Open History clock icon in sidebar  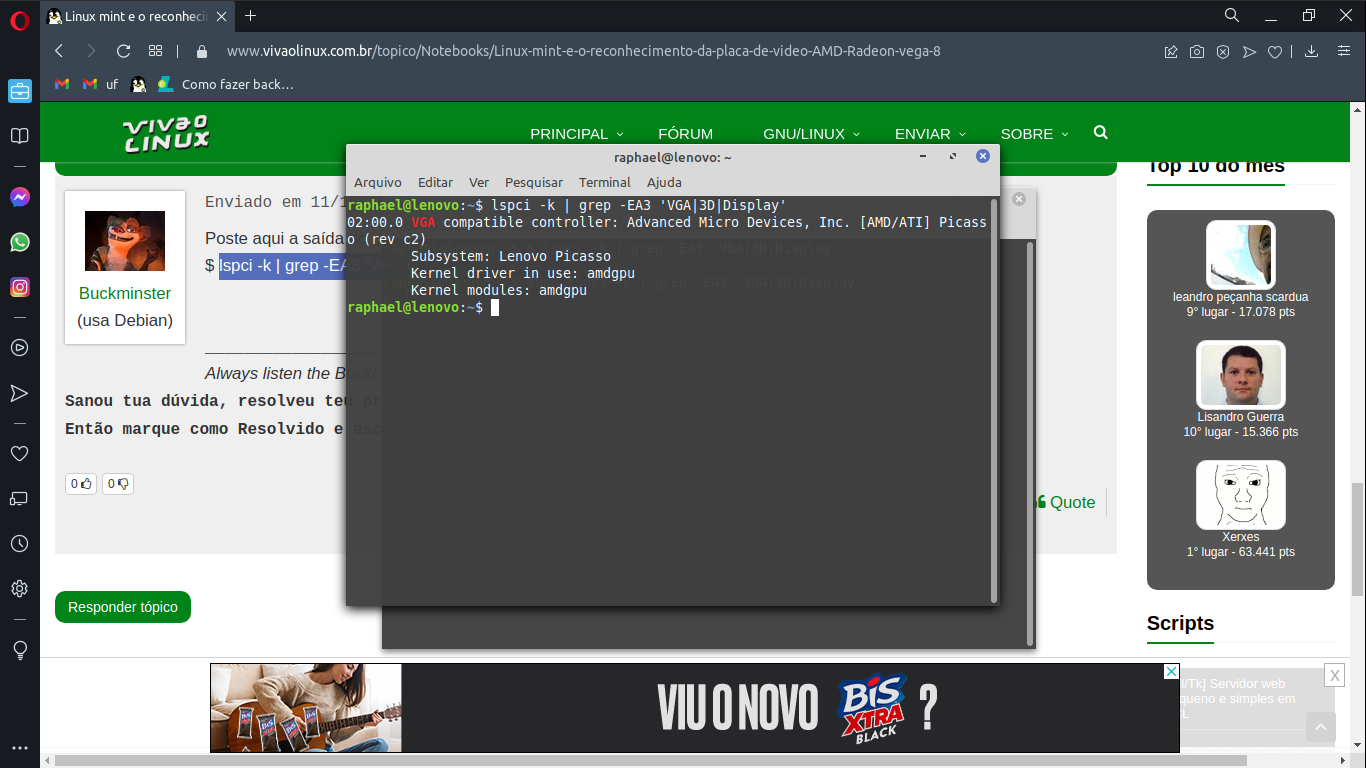[x=19, y=544]
